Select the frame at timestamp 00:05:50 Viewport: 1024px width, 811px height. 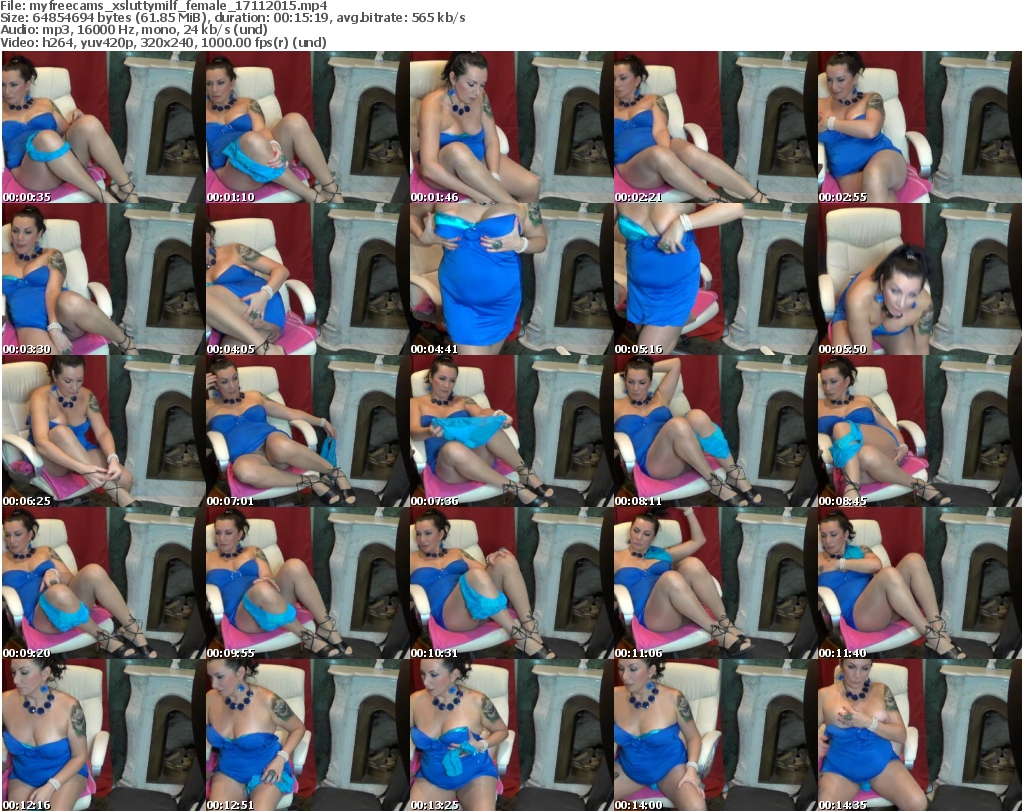(920, 279)
